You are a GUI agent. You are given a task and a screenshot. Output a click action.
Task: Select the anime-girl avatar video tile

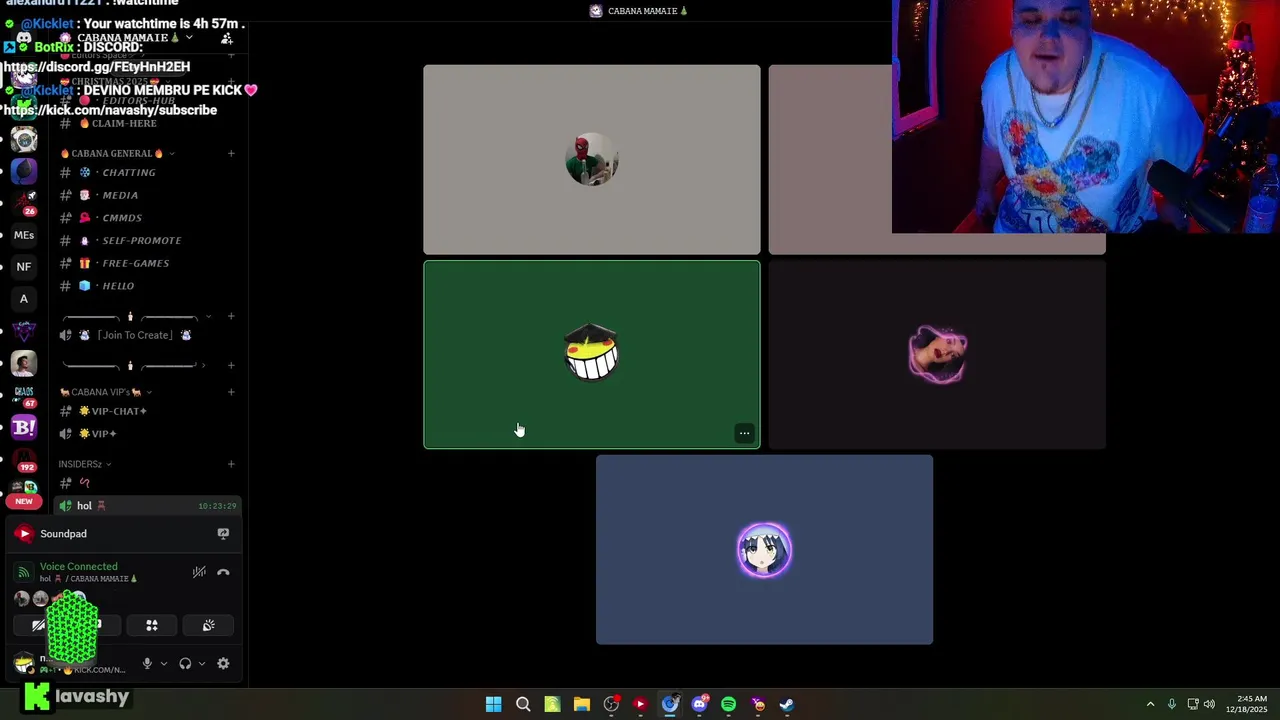click(764, 550)
